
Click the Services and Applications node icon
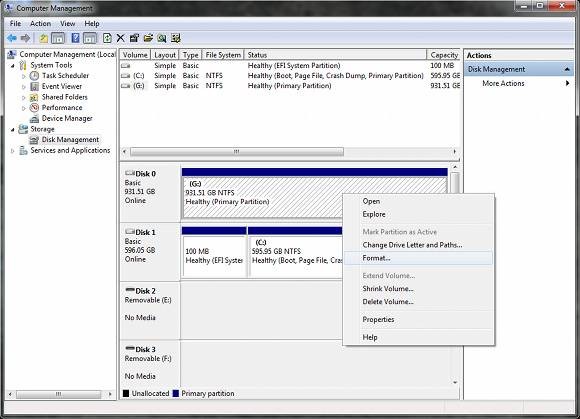tap(23, 151)
